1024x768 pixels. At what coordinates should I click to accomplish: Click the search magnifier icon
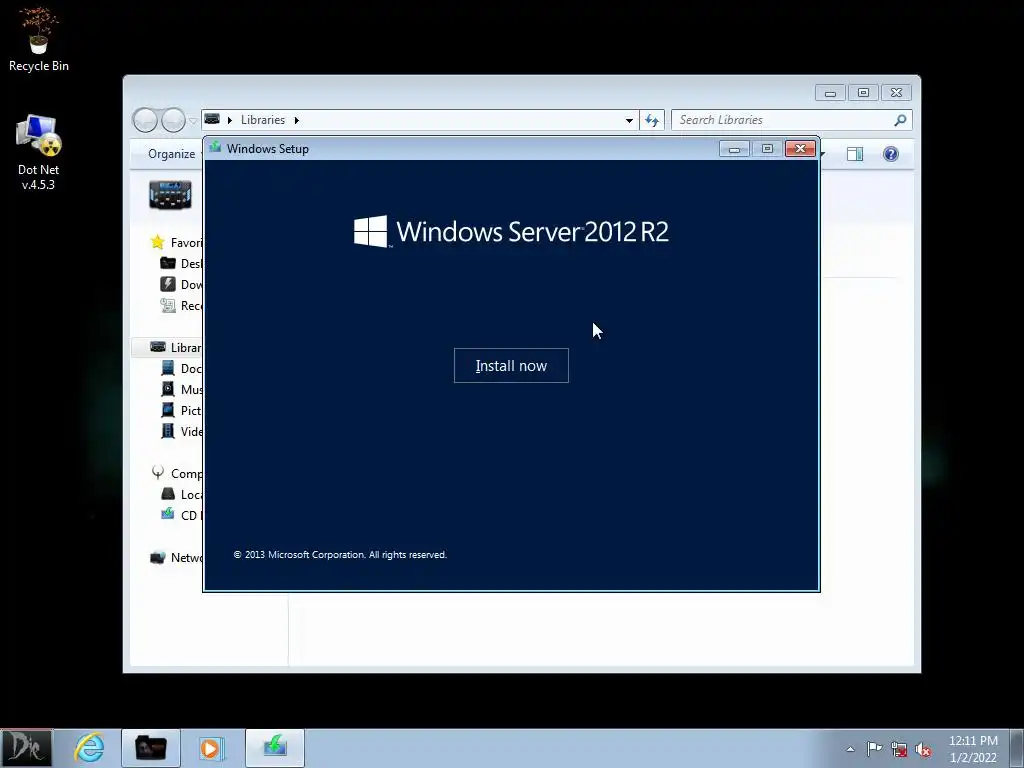coord(901,120)
